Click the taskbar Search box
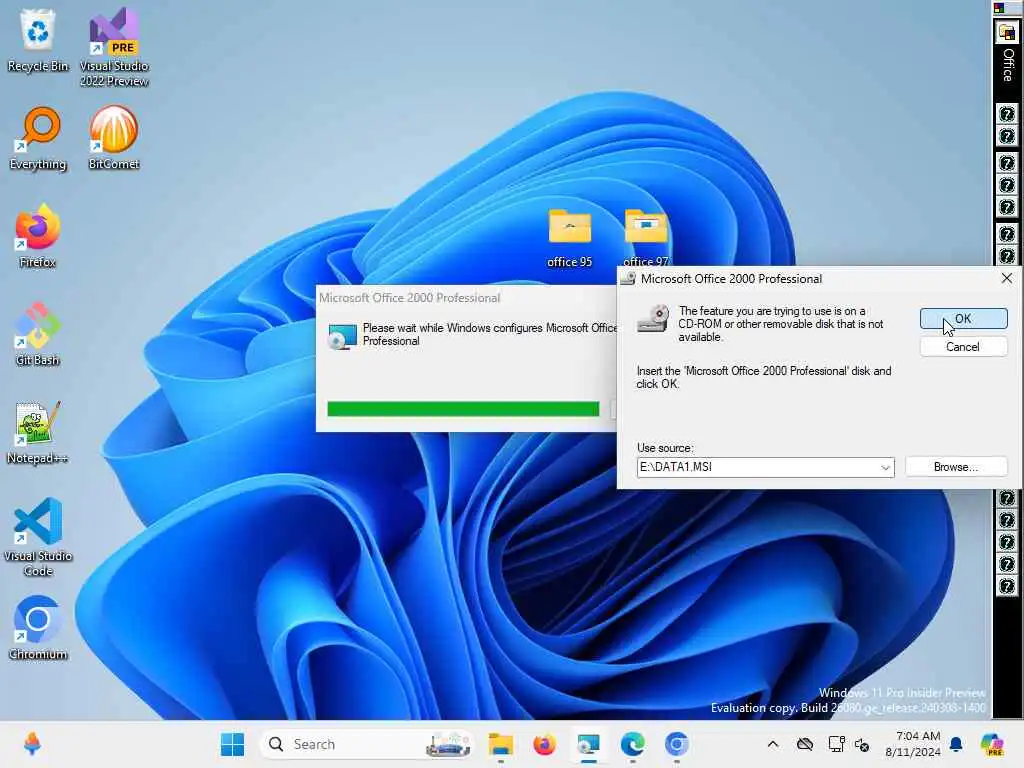Screen dimensions: 1024x768 (x=368, y=744)
